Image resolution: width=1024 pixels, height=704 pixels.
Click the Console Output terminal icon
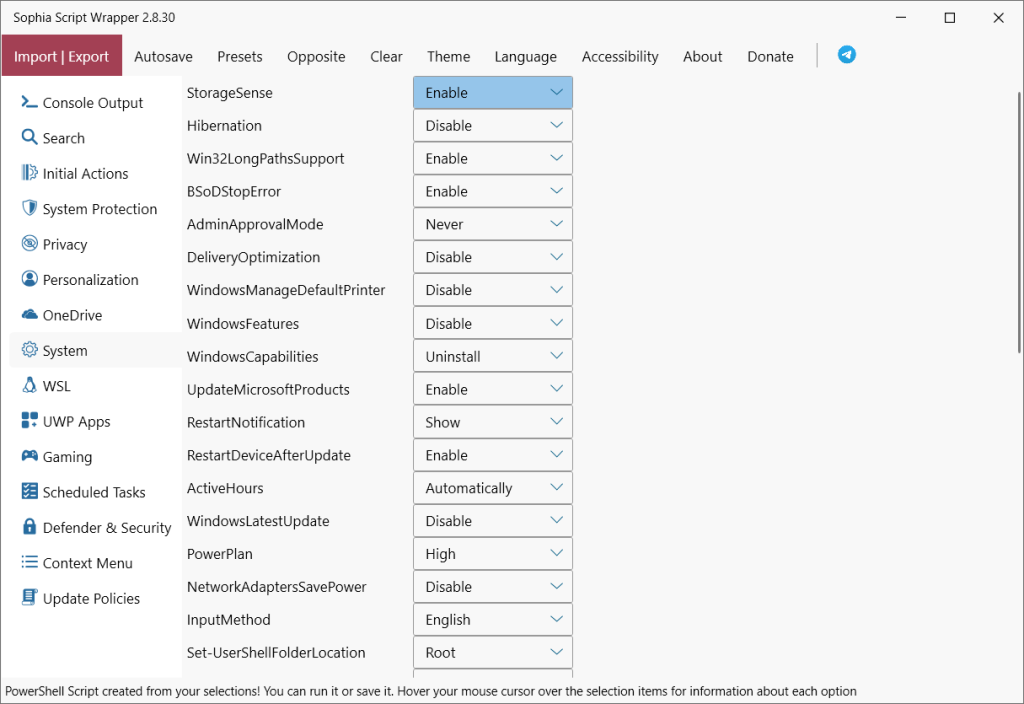29,101
